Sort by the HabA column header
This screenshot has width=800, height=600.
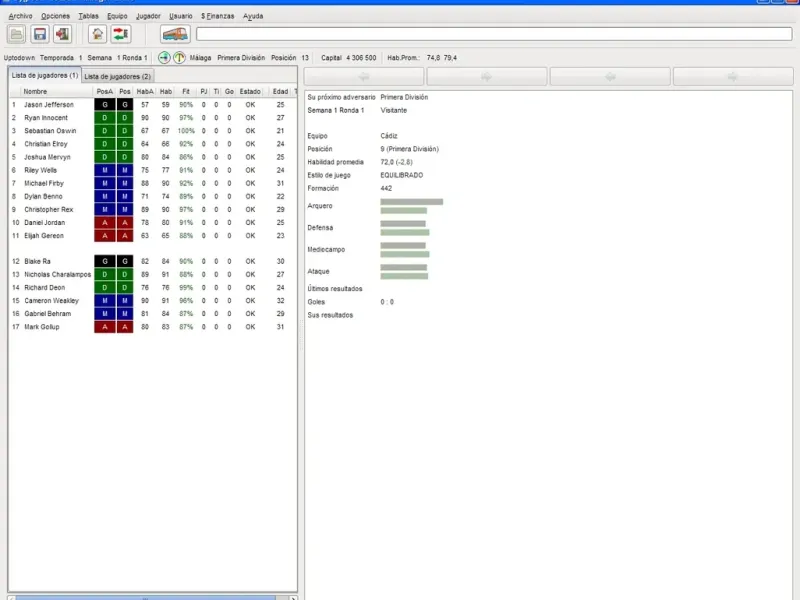coord(145,92)
